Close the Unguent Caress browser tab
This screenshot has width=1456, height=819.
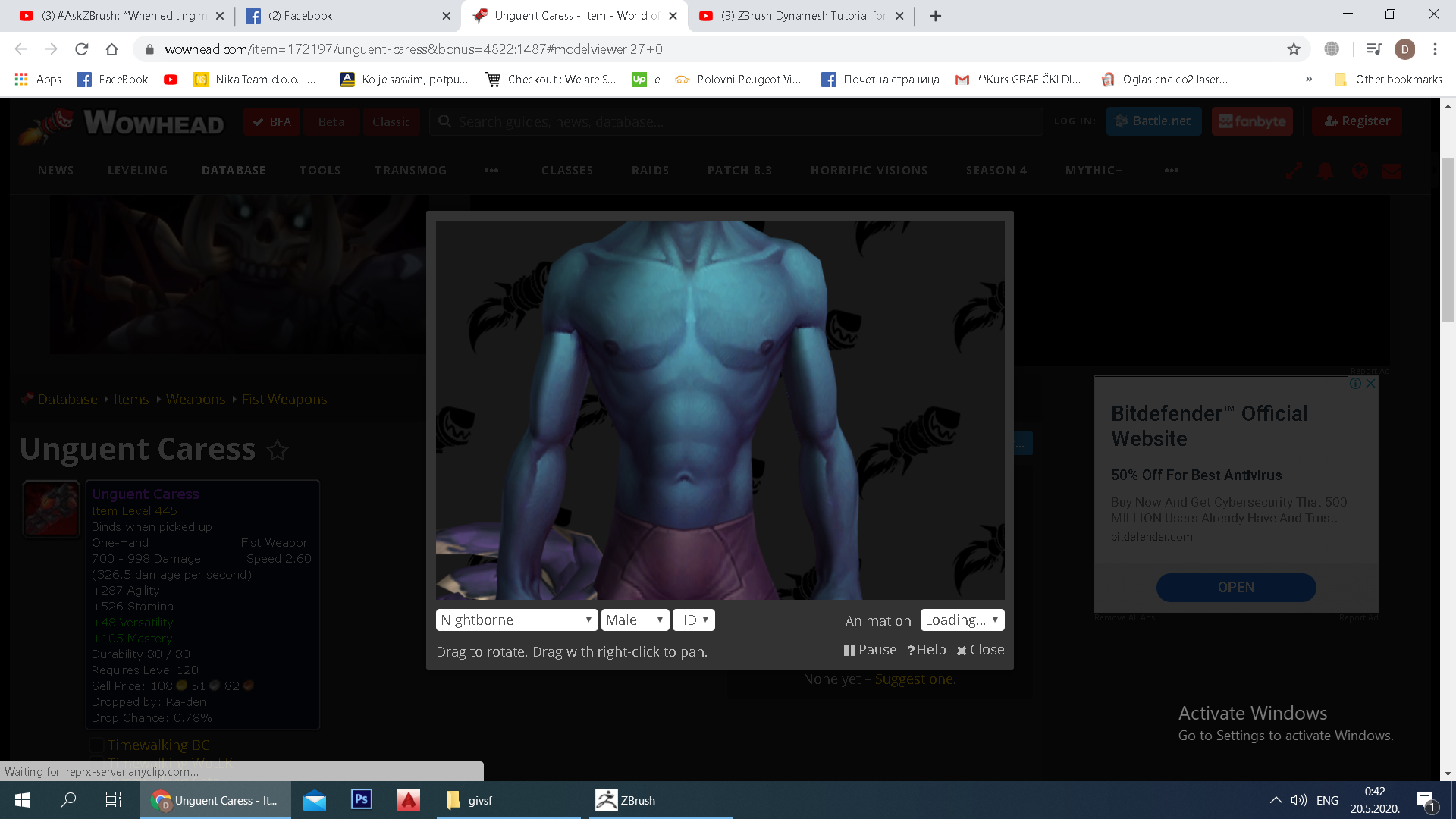(x=673, y=16)
